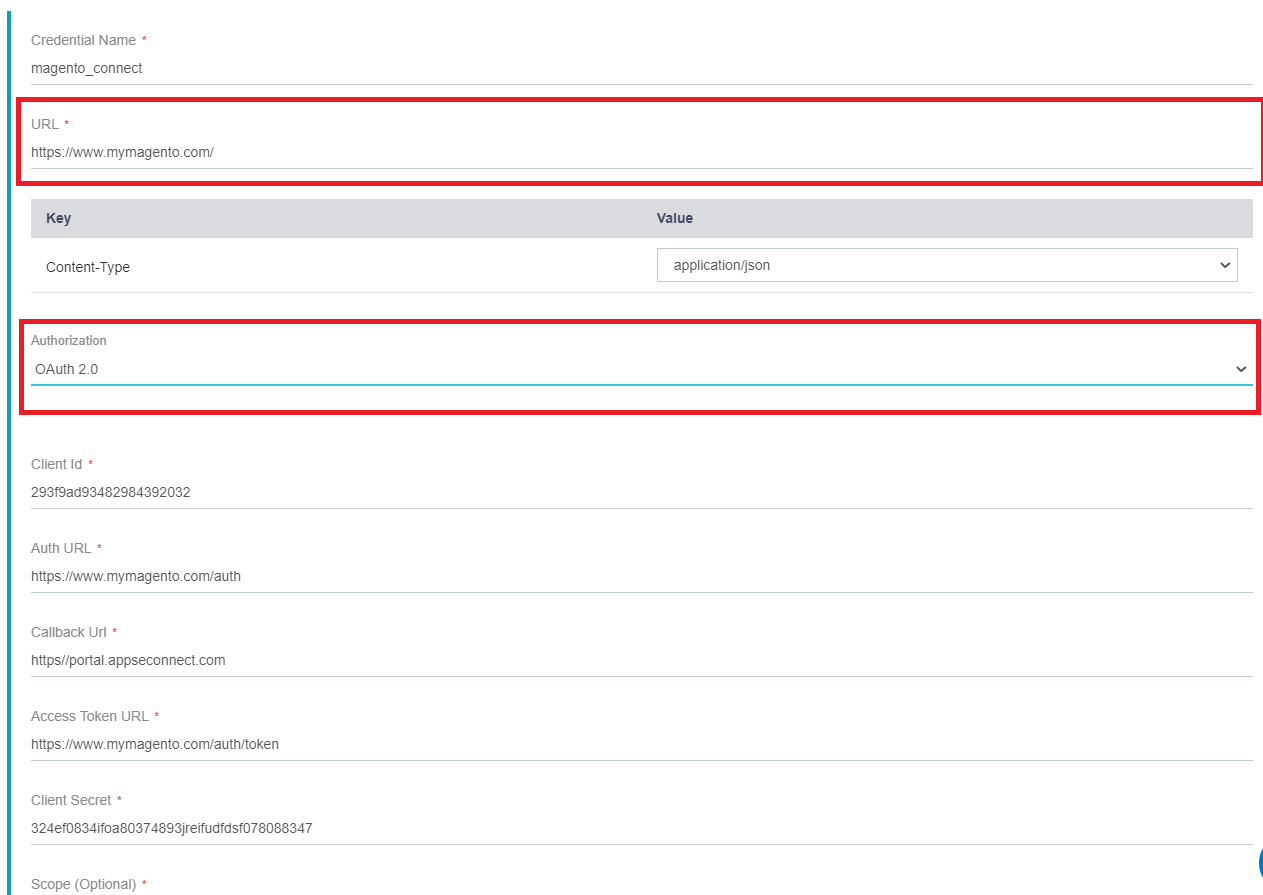This screenshot has width=1263, height=895.
Task: Click the Content-Type key cell
Action: point(88,267)
